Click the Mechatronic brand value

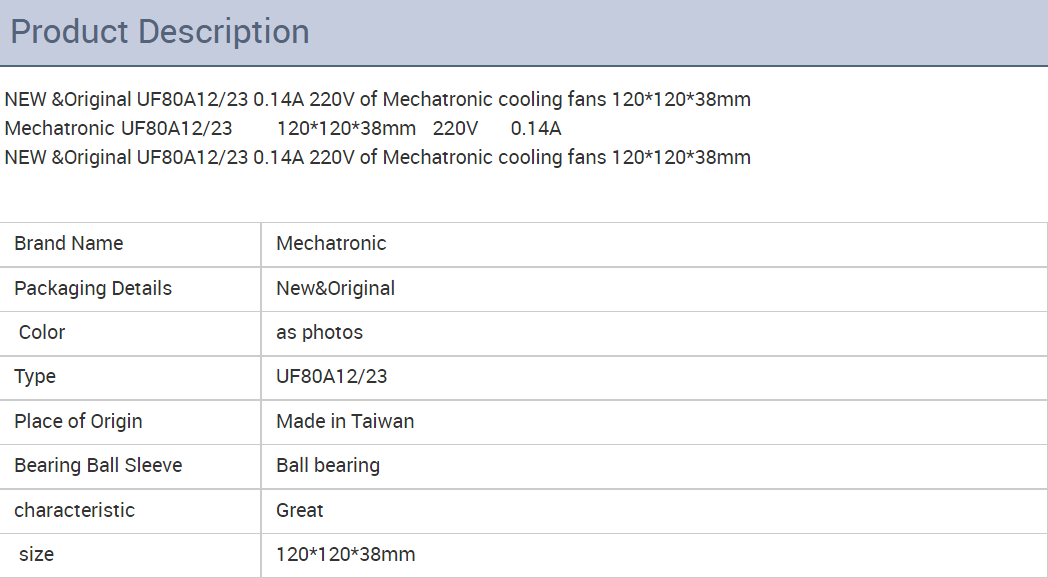pyautogui.click(x=331, y=243)
